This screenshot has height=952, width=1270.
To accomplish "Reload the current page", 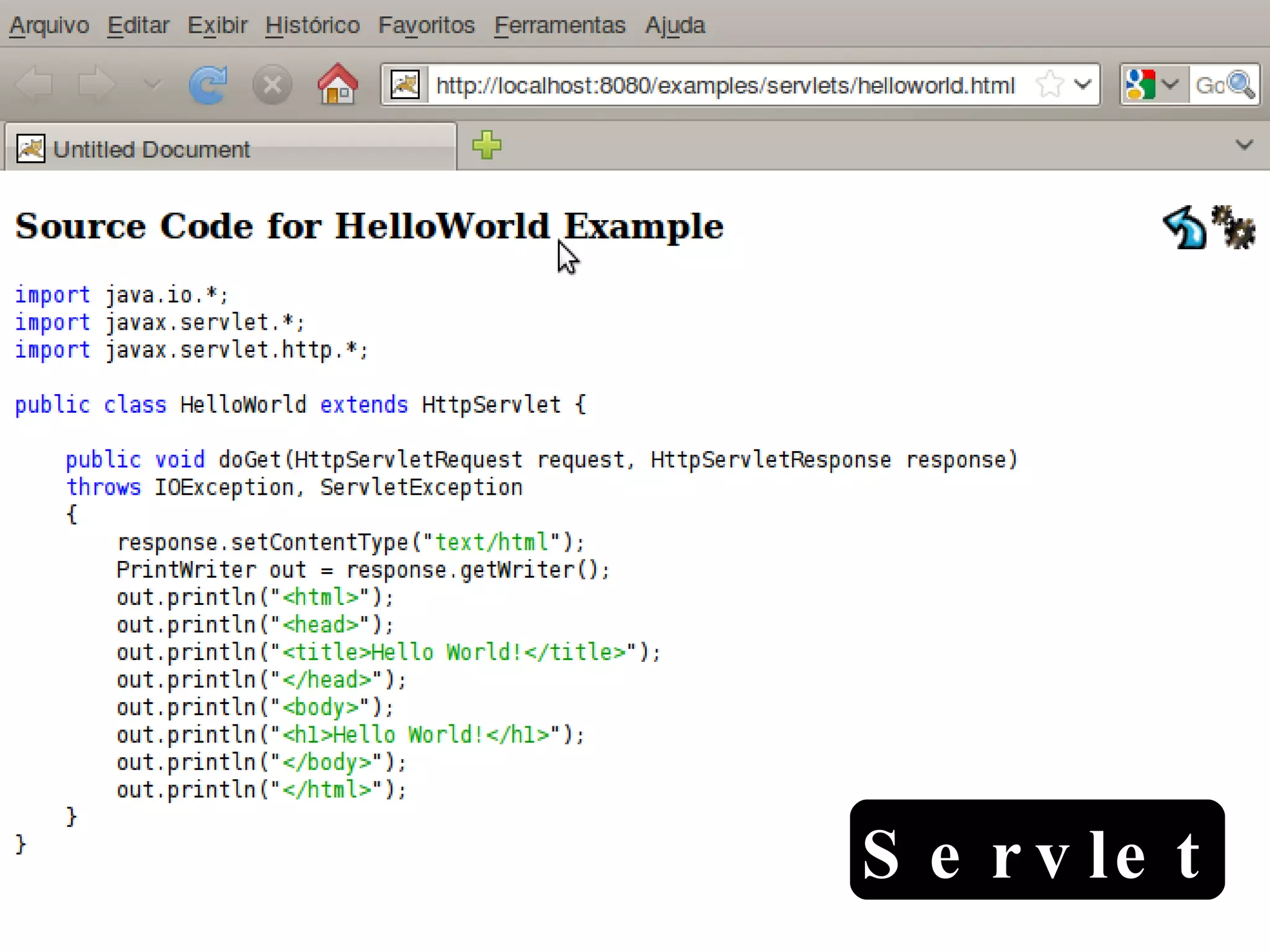I will click(208, 85).
